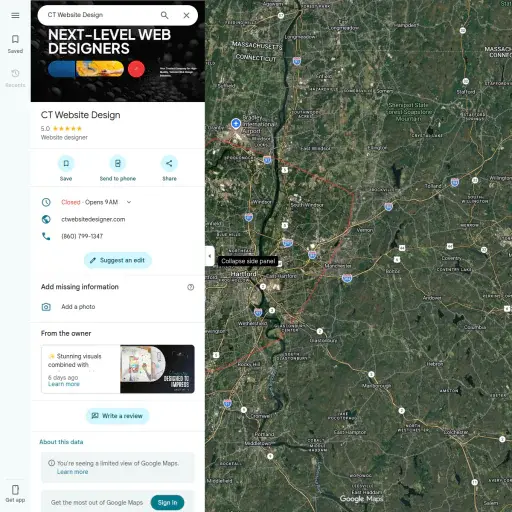The image size is (512, 512).
Task: Save CT Website Design to a list
Action: click(x=66, y=168)
